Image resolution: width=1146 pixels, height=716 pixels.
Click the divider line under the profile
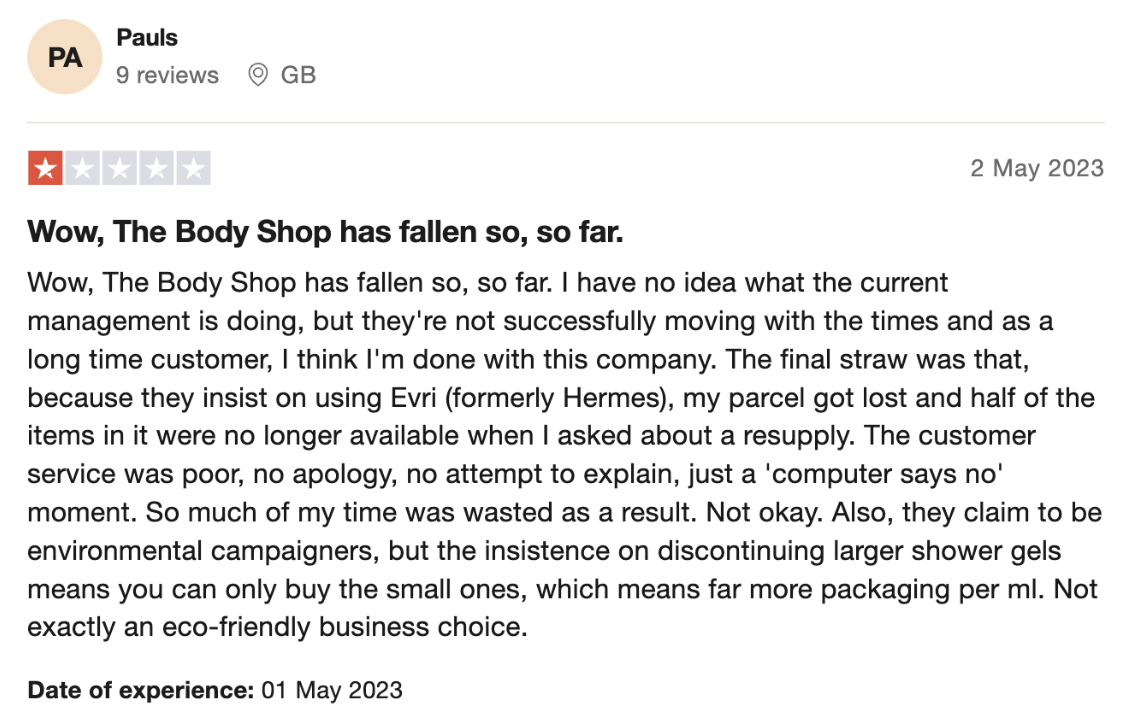point(566,122)
